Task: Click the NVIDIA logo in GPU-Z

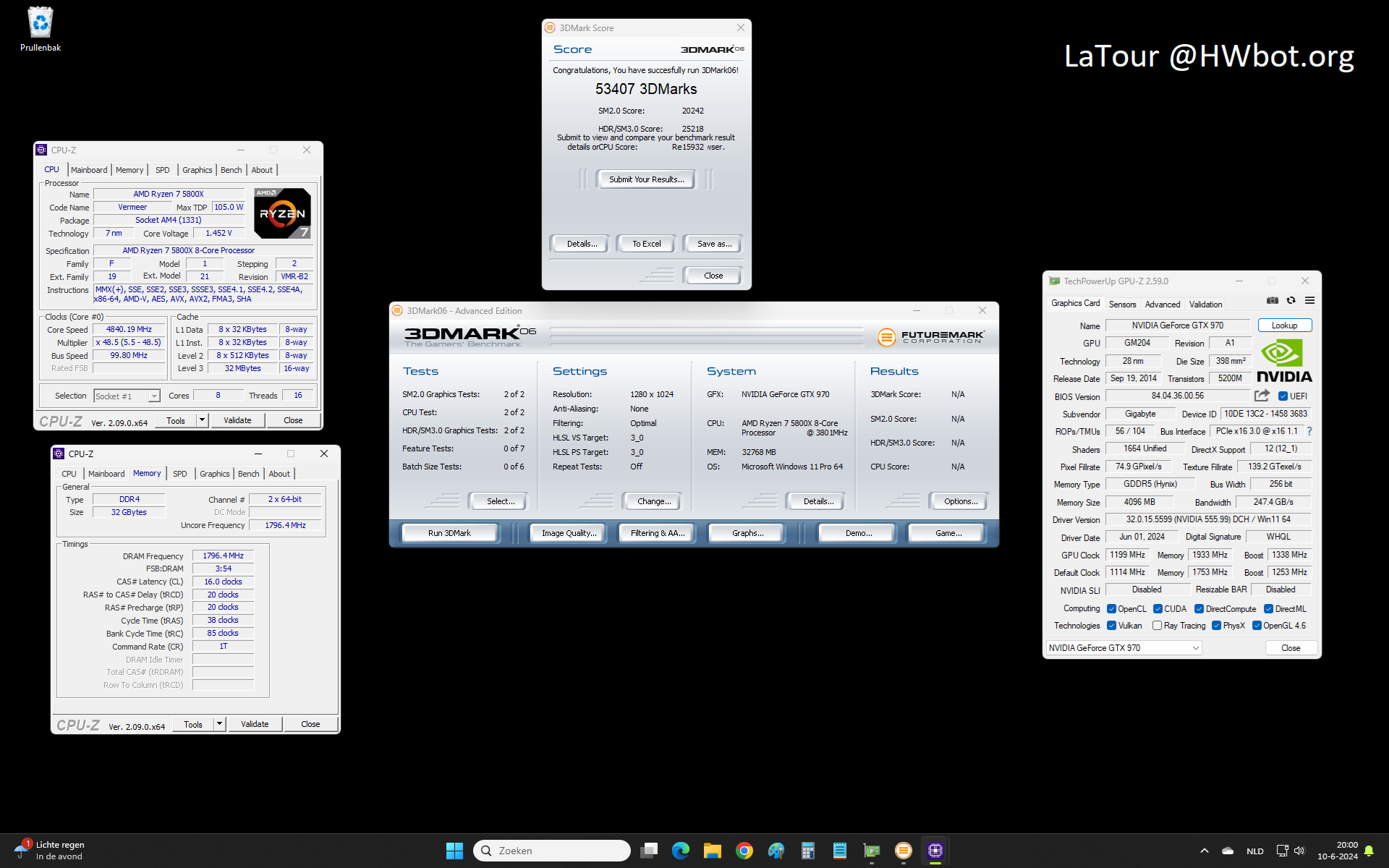Action: click(x=1284, y=360)
